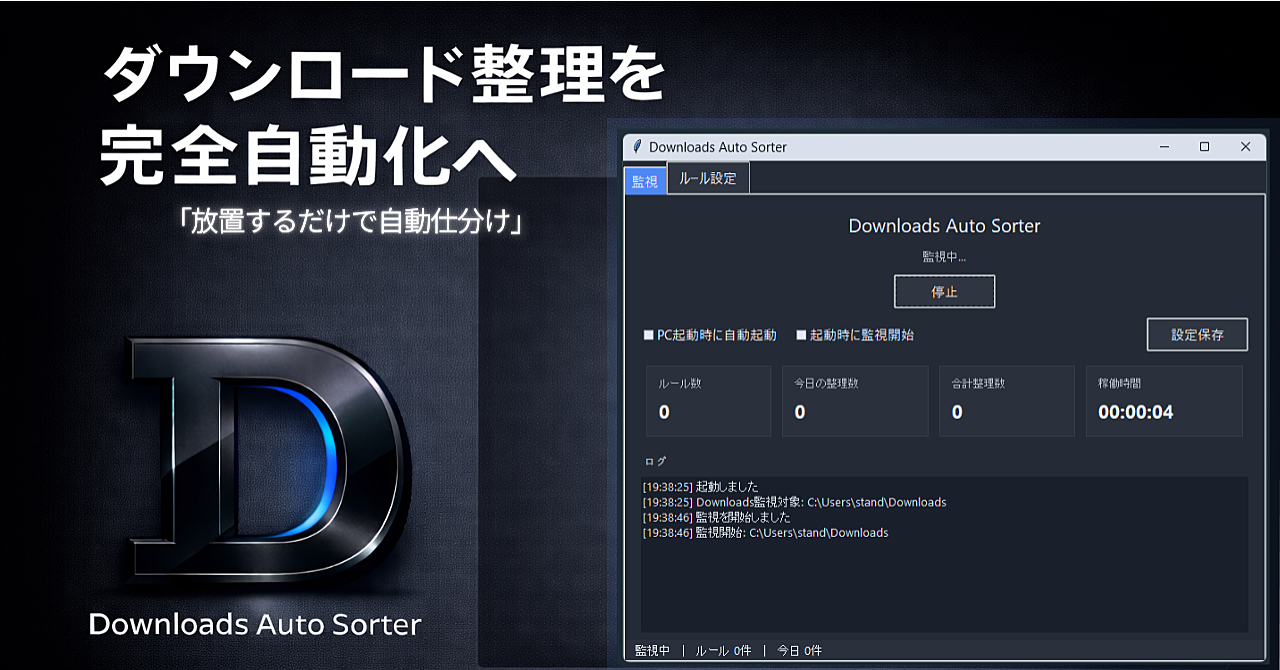Click the 設定保存 button
The width and height of the screenshot is (1280, 670).
tap(1197, 335)
